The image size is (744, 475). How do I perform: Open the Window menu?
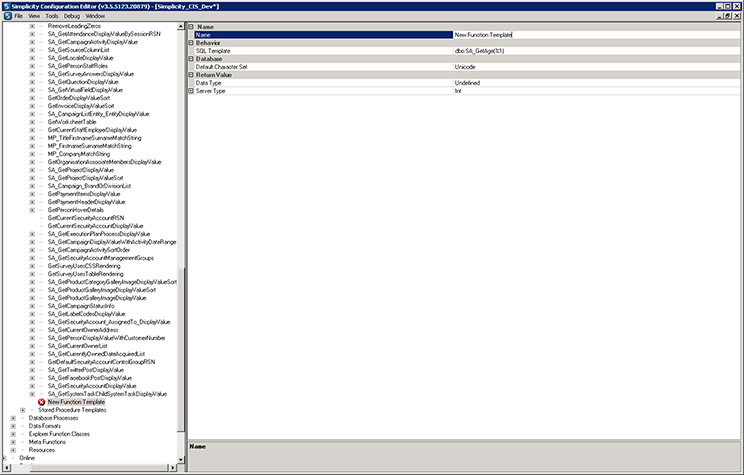pos(95,16)
